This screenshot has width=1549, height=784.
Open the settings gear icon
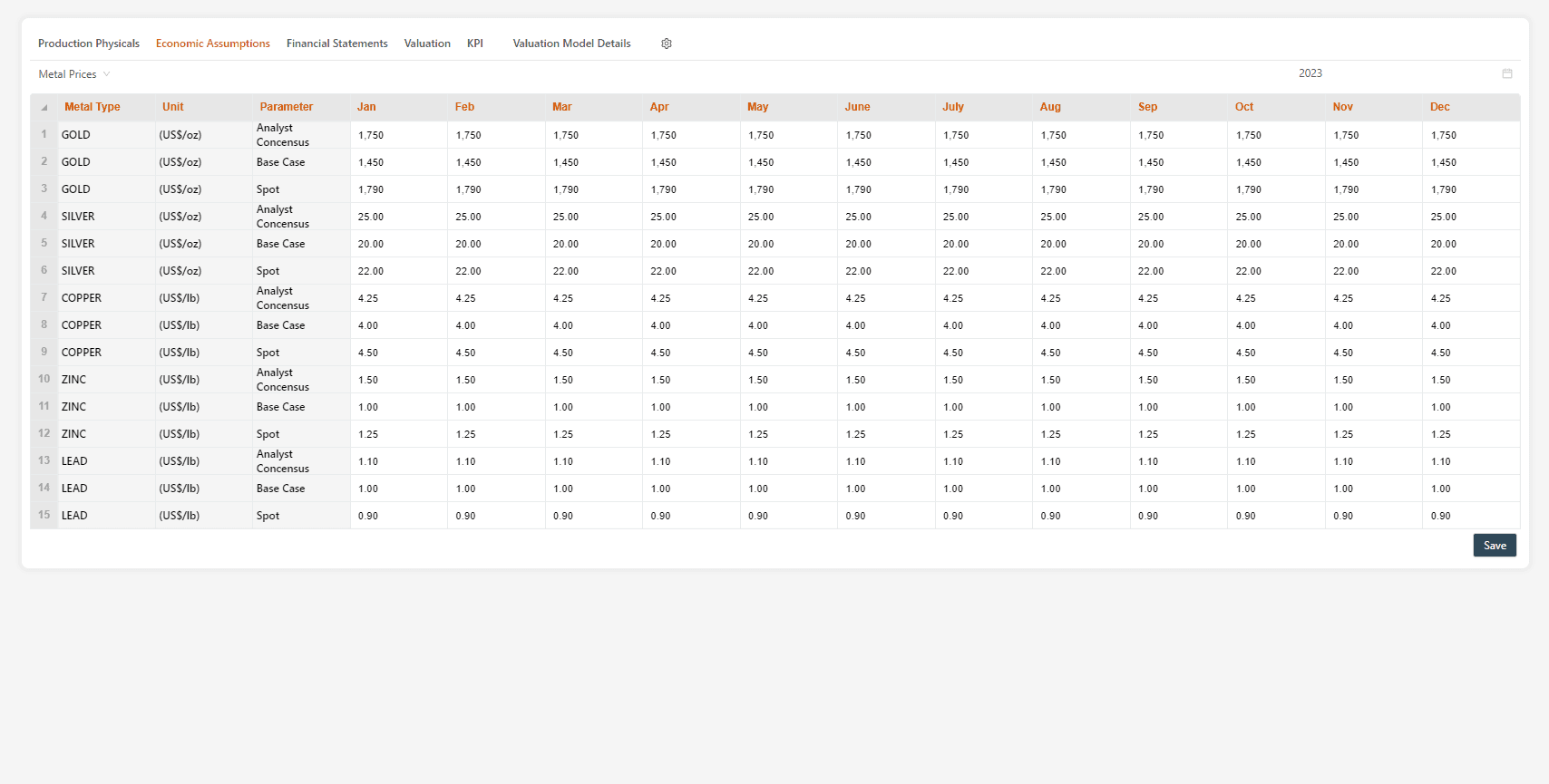667,44
